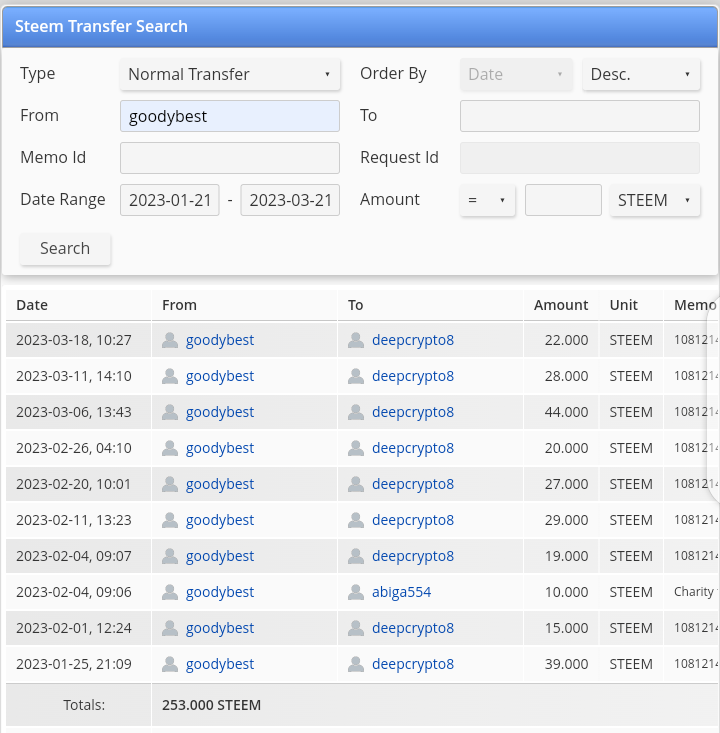Screen dimensions: 720x733
Task: Open deepcrypto8 link in 2023-02-20 row
Action: click(x=412, y=484)
